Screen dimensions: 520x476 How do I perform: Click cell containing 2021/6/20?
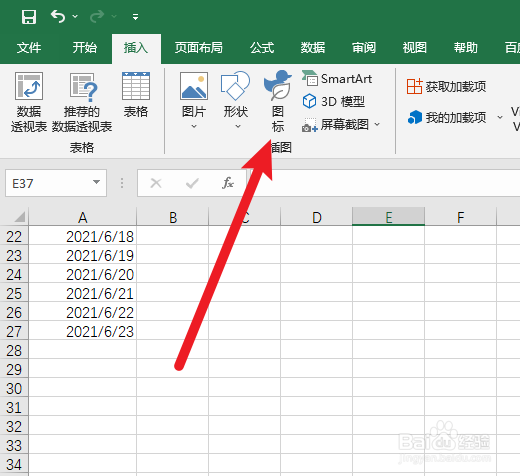tap(83, 274)
